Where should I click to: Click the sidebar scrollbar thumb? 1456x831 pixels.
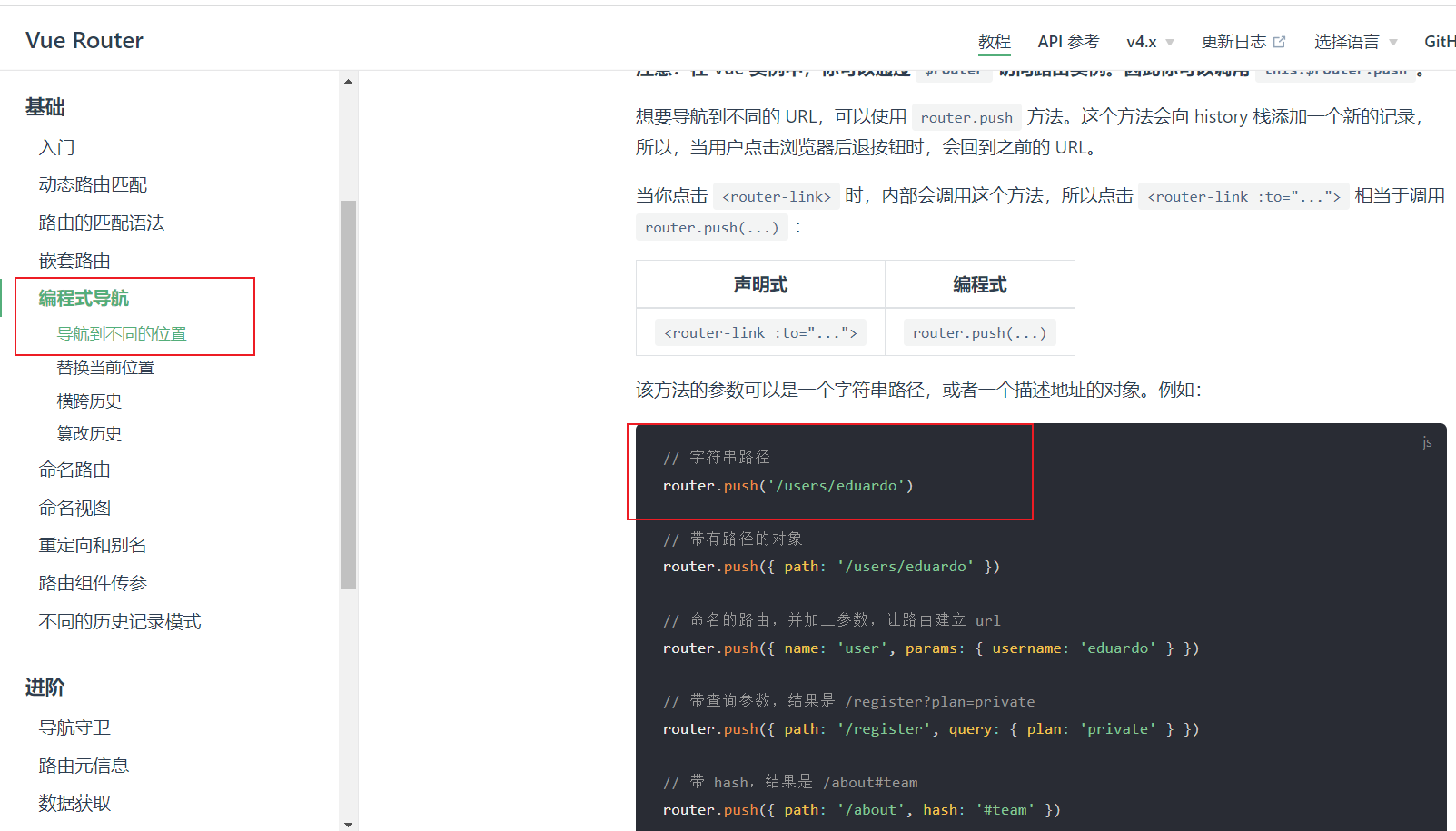(348, 395)
